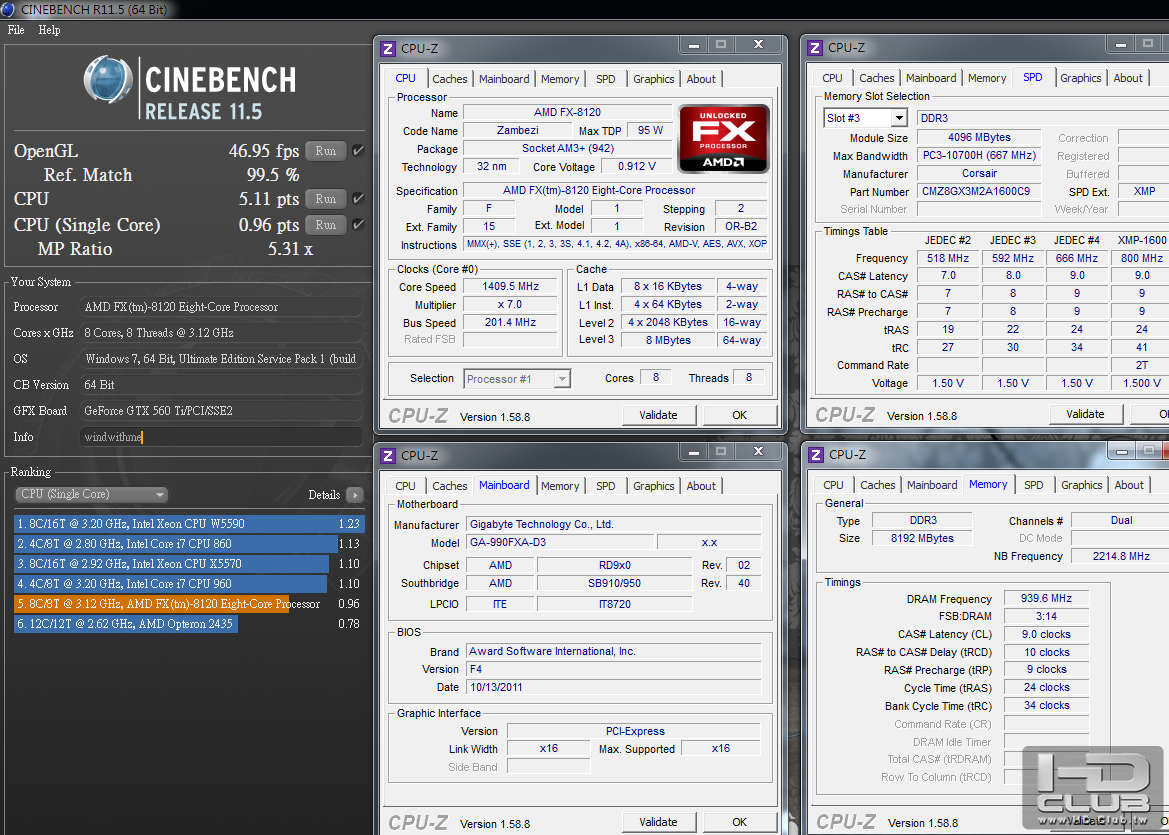
Task: Open SPD tab in the Mainboard window
Action: click(x=605, y=486)
